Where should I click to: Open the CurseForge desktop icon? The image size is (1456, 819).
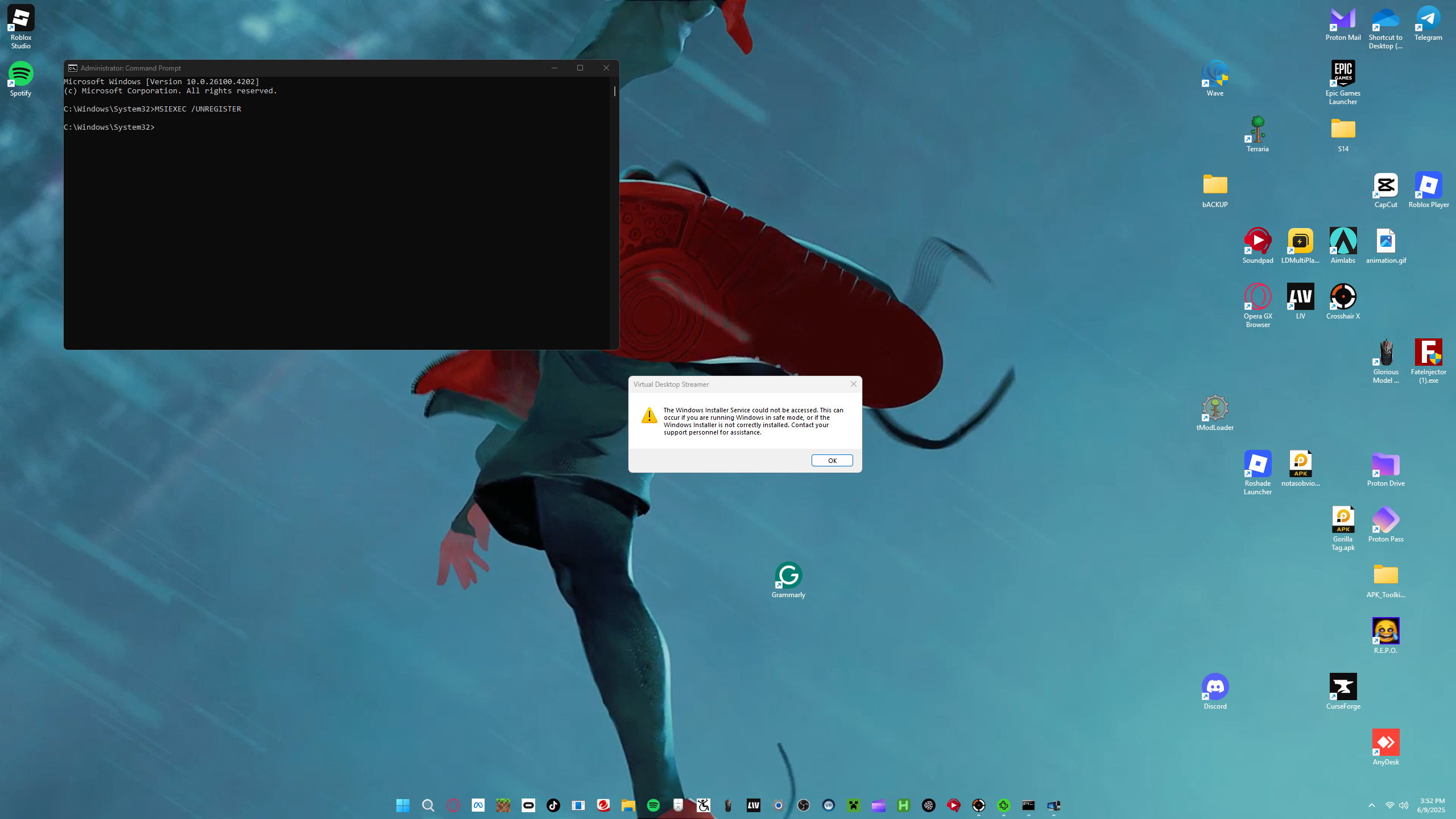pos(1343,688)
